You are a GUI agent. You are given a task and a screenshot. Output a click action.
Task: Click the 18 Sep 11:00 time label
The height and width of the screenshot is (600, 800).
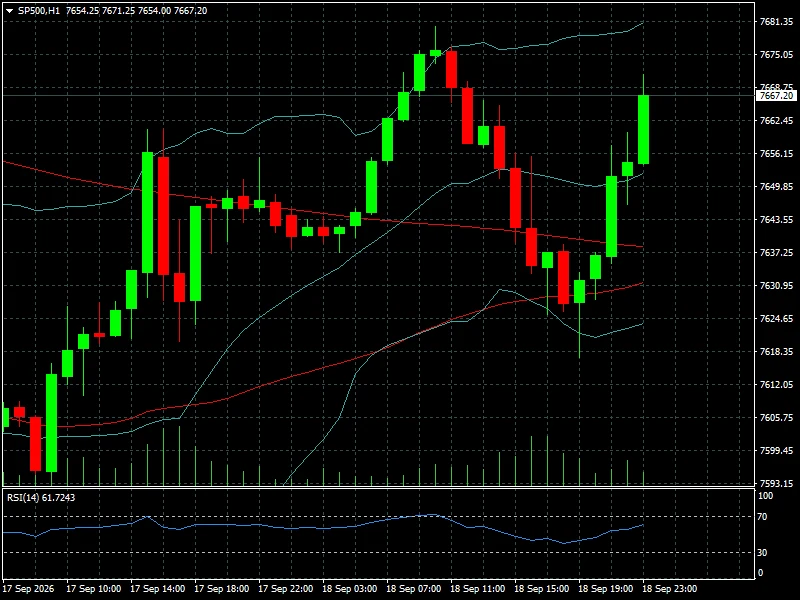click(x=478, y=589)
